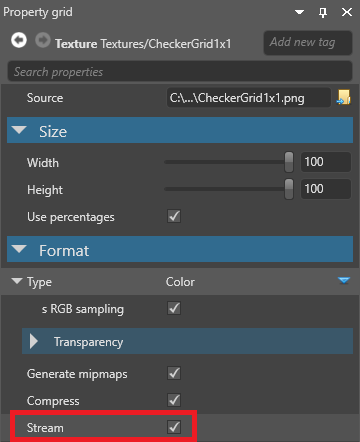Viewport: 360px width, 442px height.
Task: Toggle the Compress checkbox
Action: coord(174,400)
